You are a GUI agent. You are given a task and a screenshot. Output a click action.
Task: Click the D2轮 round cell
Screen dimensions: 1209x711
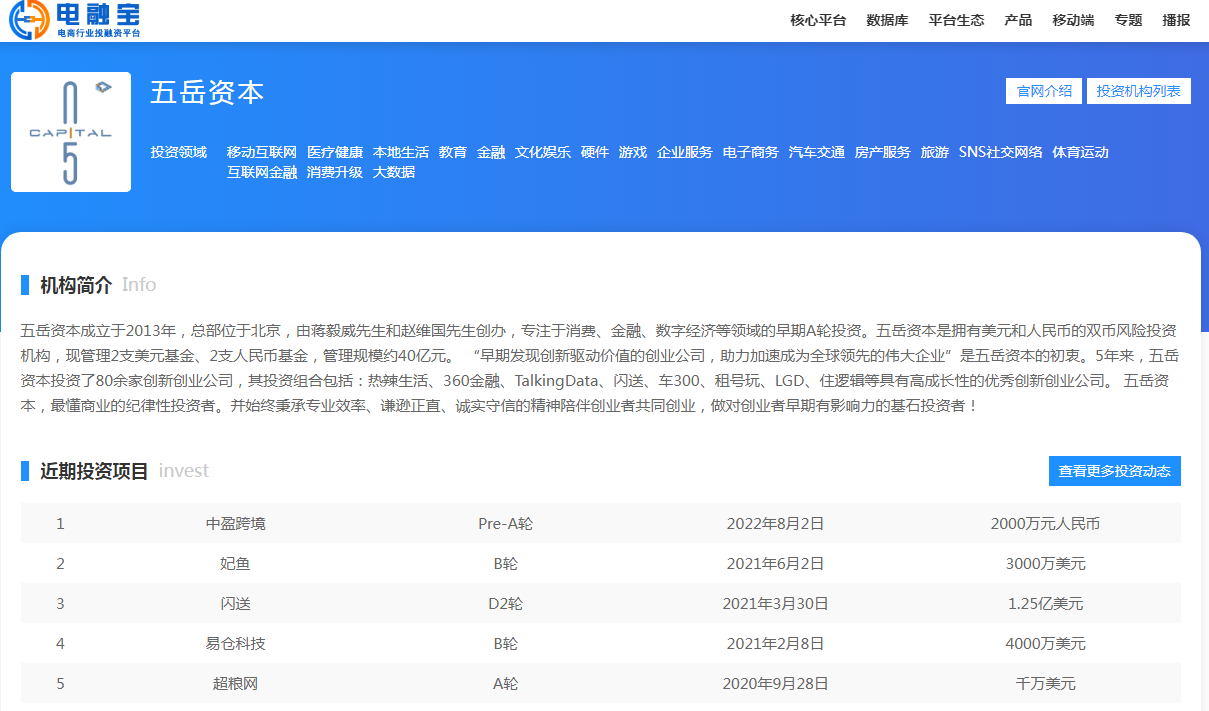[506, 603]
